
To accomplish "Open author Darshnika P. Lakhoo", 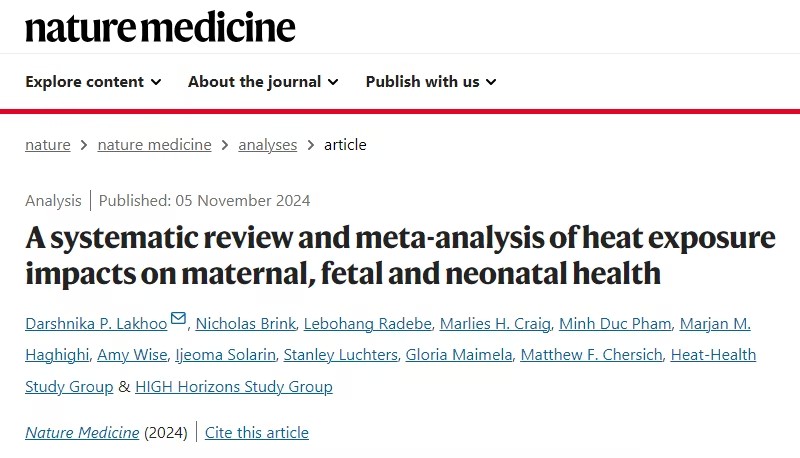I will coord(96,324).
